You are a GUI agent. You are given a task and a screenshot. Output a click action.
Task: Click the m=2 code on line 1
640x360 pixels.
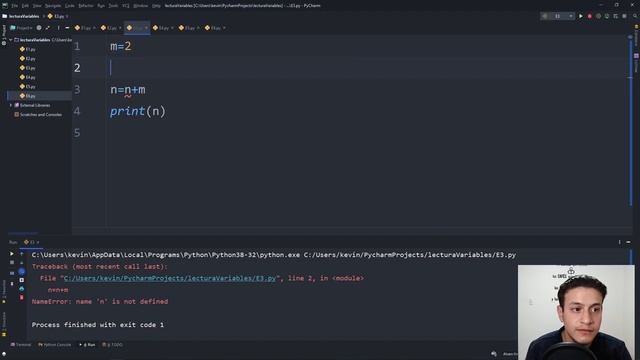pos(121,46)
